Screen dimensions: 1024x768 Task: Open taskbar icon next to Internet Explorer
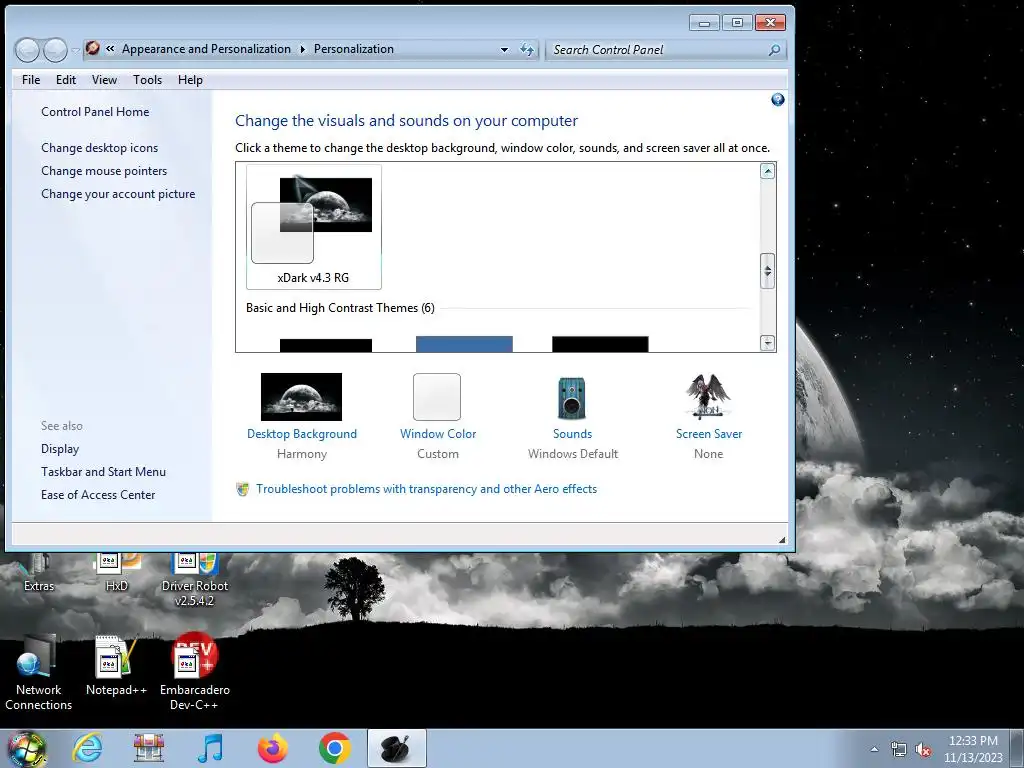[149, 748]
